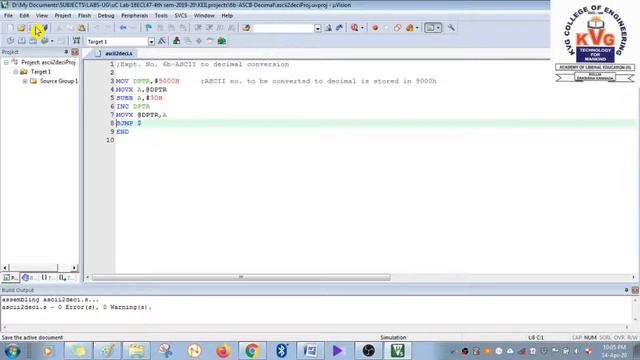The height and width of the screenshot is (360, 640).
Task: Open the Window Layout dropdown arrow
Action: [x=438, y=28]
